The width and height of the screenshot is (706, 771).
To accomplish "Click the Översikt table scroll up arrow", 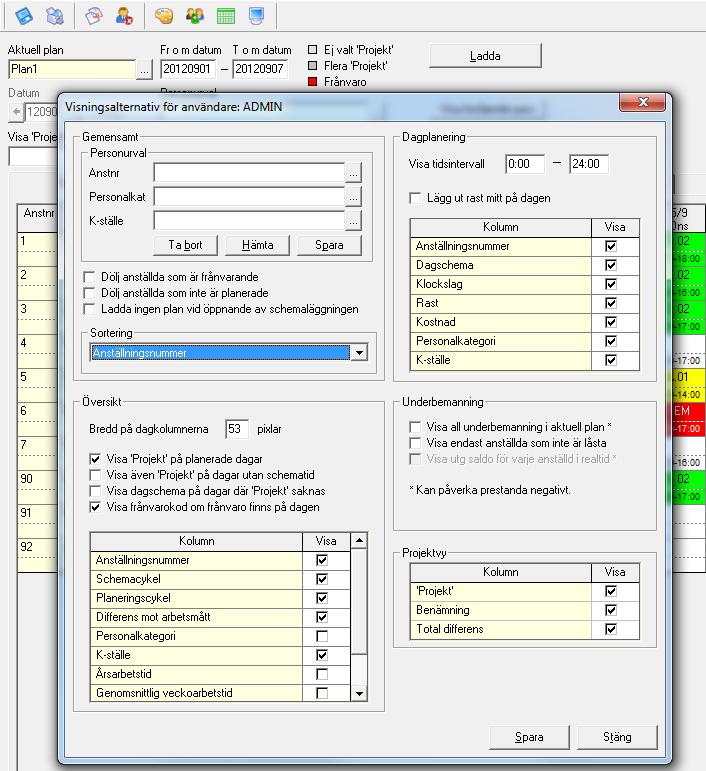I will 359,541.
